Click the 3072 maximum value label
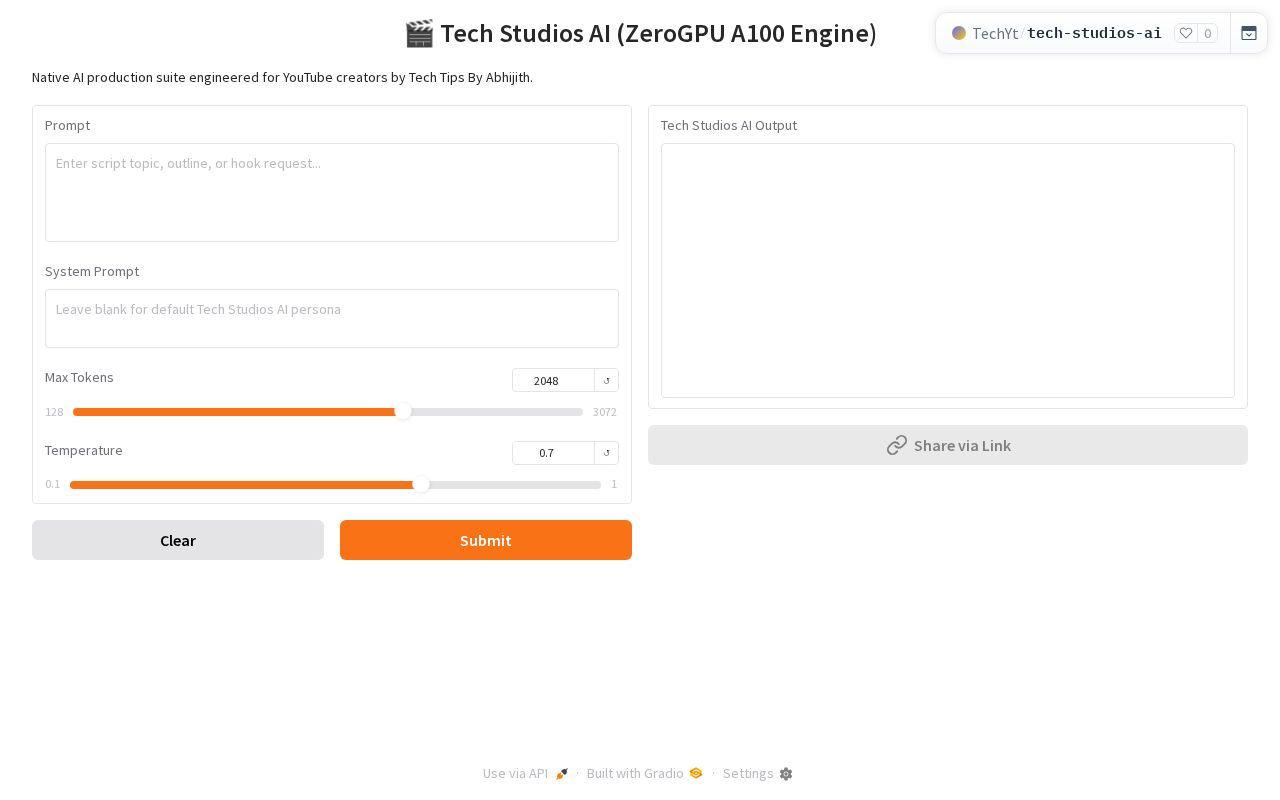The width and height of the screenshot is (1280, 800). coord(605,412)
